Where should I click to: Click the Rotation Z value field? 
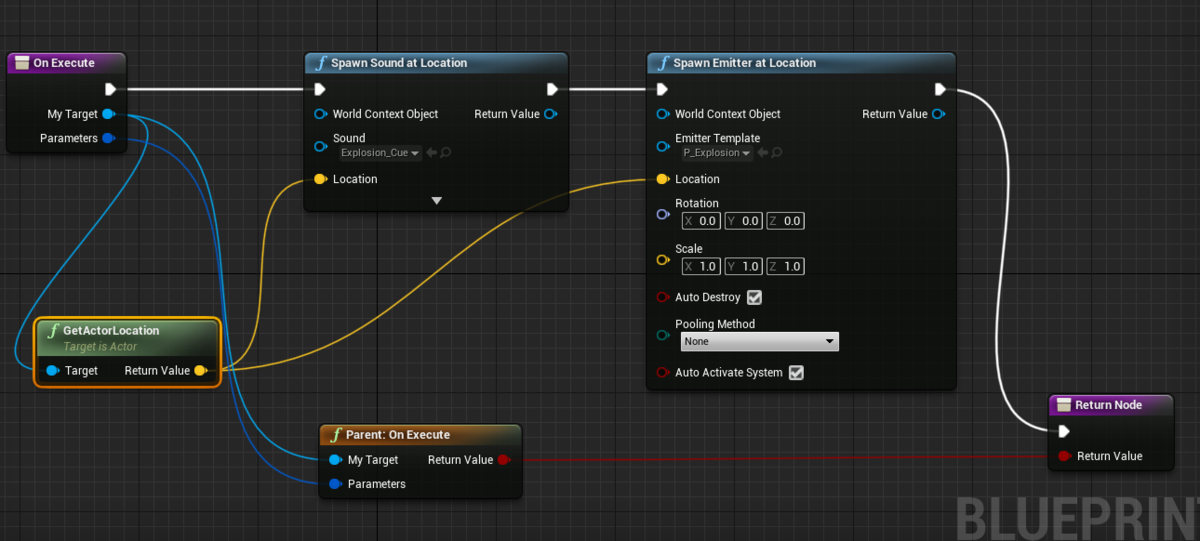coord(785,221)
